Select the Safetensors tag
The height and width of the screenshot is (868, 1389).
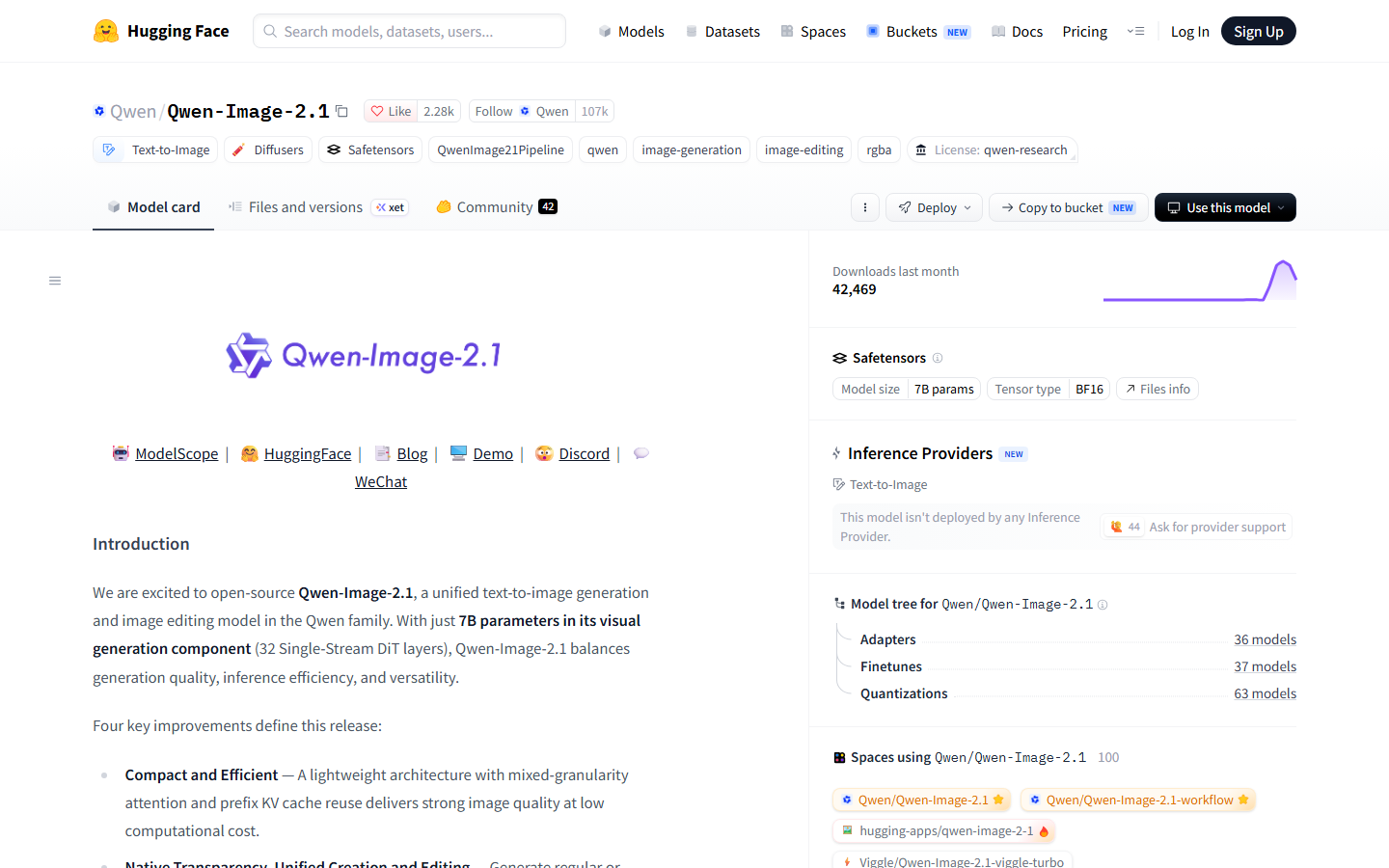[370, 149]
